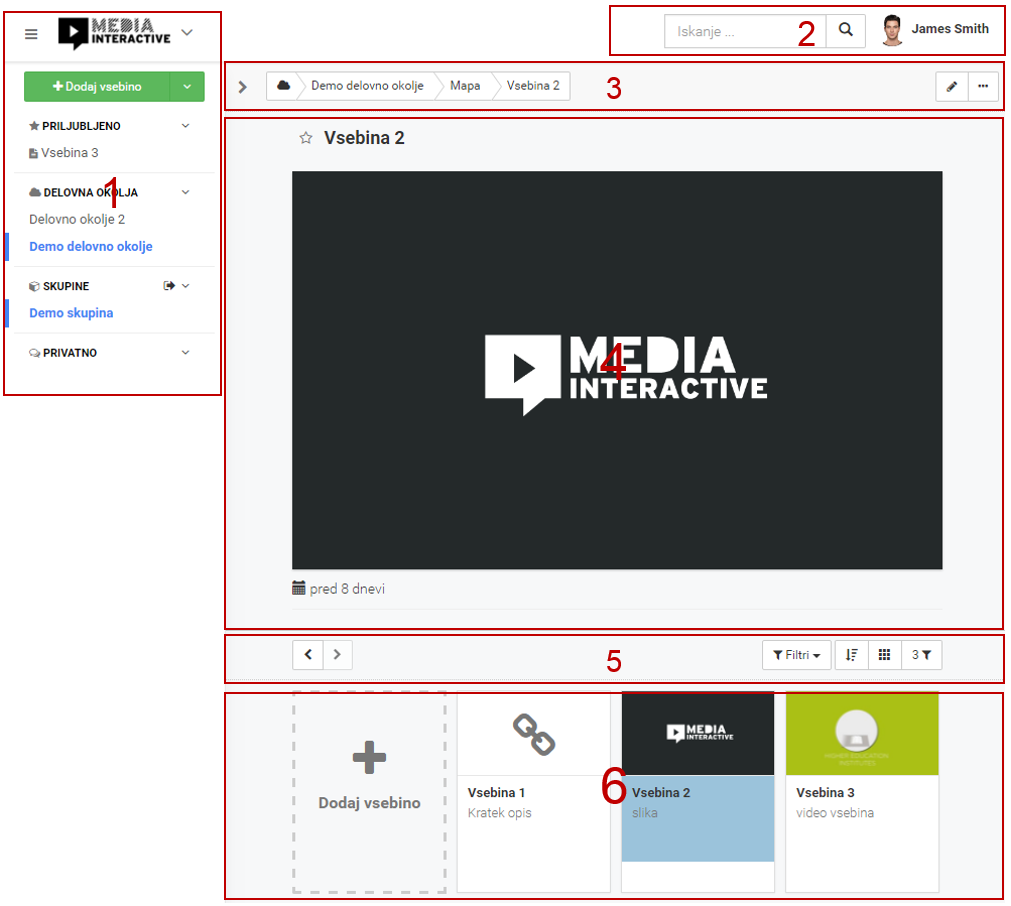The height and width of the screenshot is (906, 1011).
Task: Open Demo skupina group
Action: point(71,313)
